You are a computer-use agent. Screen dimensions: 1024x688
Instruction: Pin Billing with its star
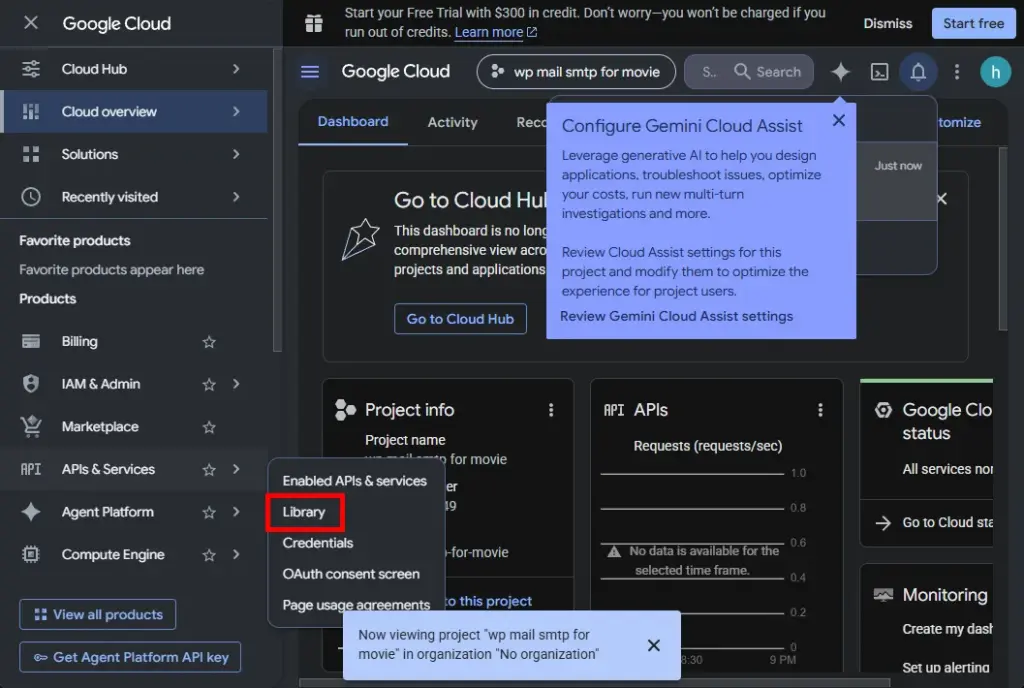pyautogui.click(x=209, y=341)
